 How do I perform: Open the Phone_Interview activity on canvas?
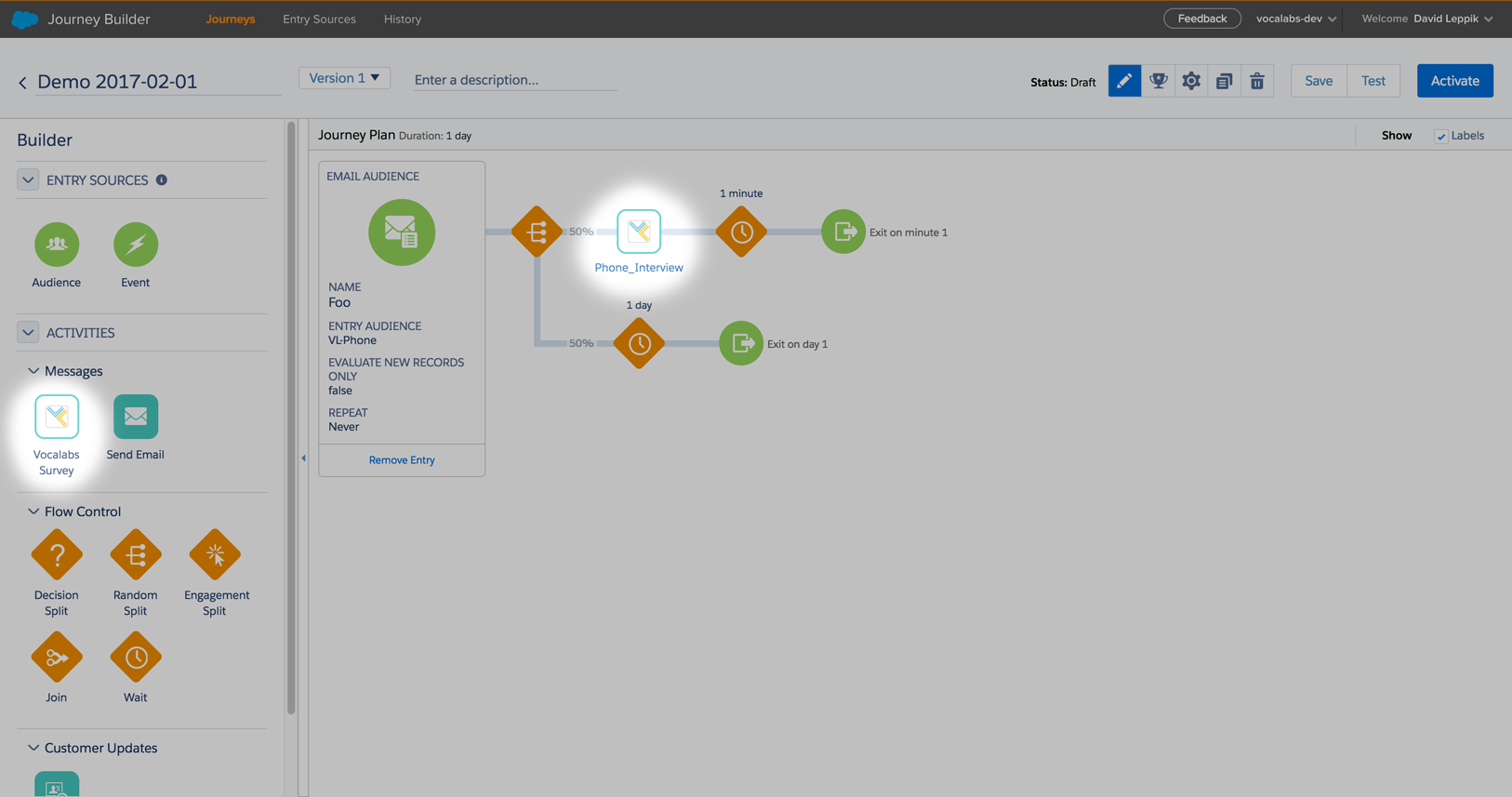pos(639,232)
